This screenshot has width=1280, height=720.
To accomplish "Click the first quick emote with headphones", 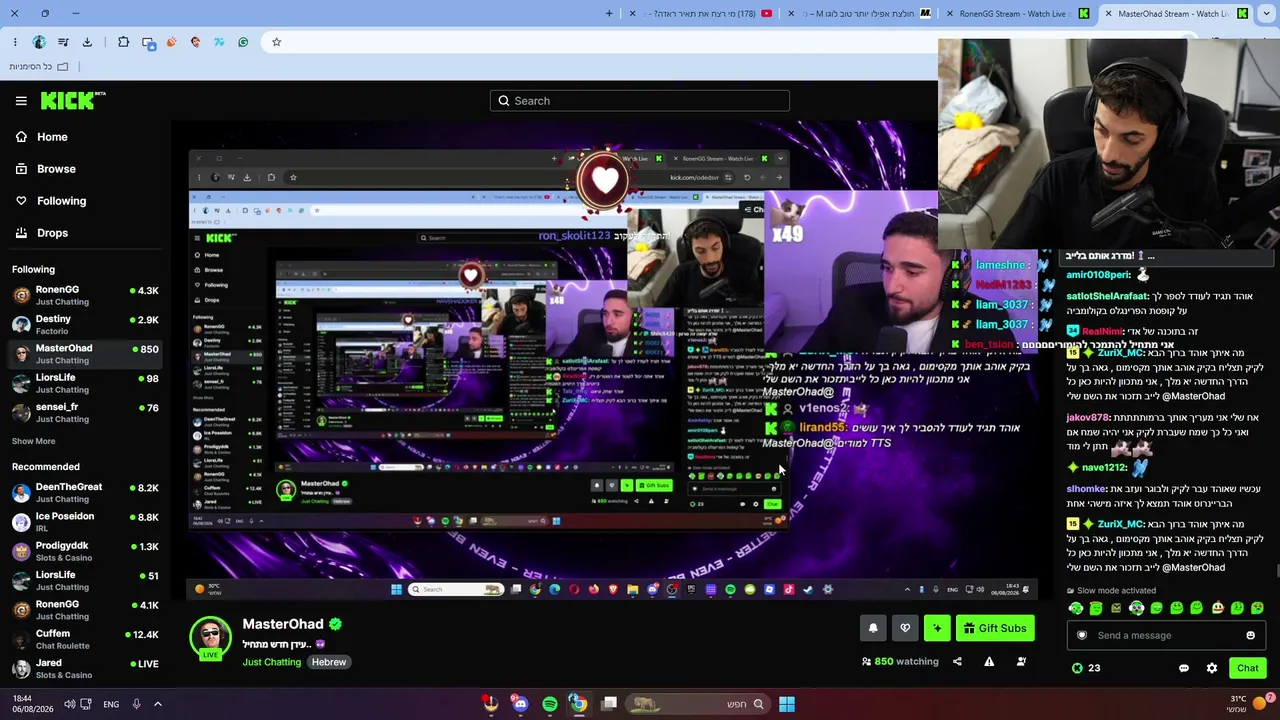I will click(1076, 608).
